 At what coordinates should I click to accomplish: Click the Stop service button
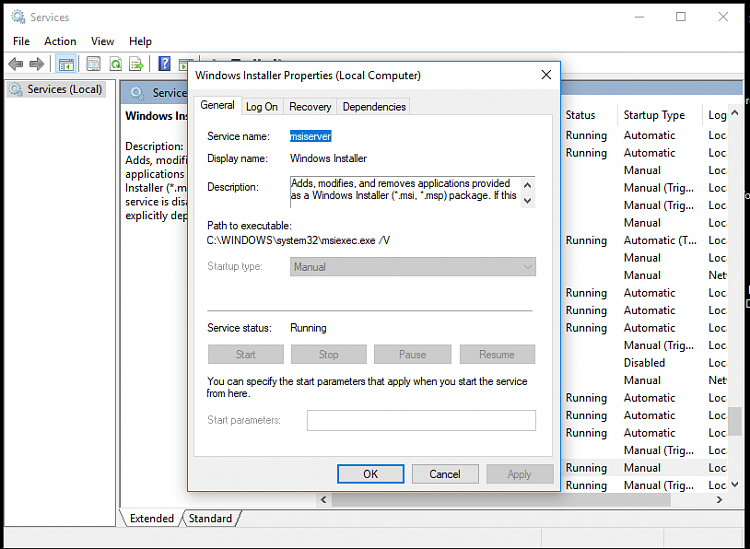(x=329, y=354)
